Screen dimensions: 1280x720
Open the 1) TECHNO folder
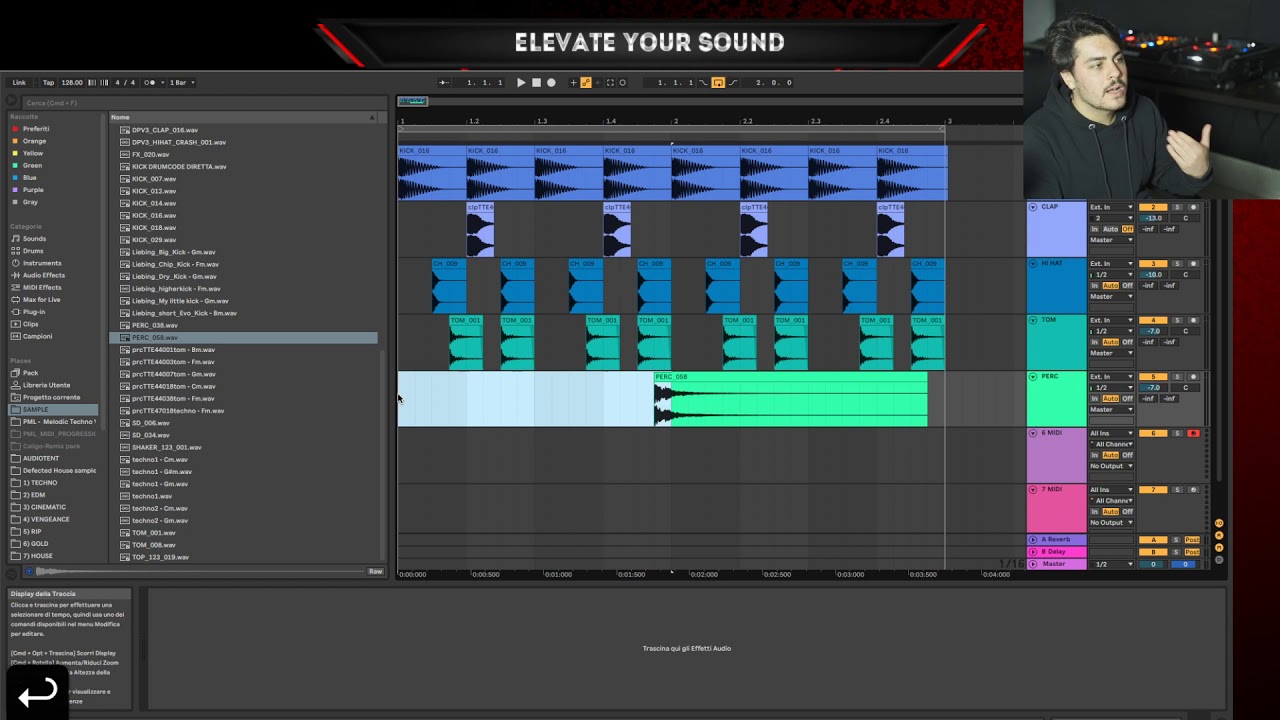[x=40, y=483]
